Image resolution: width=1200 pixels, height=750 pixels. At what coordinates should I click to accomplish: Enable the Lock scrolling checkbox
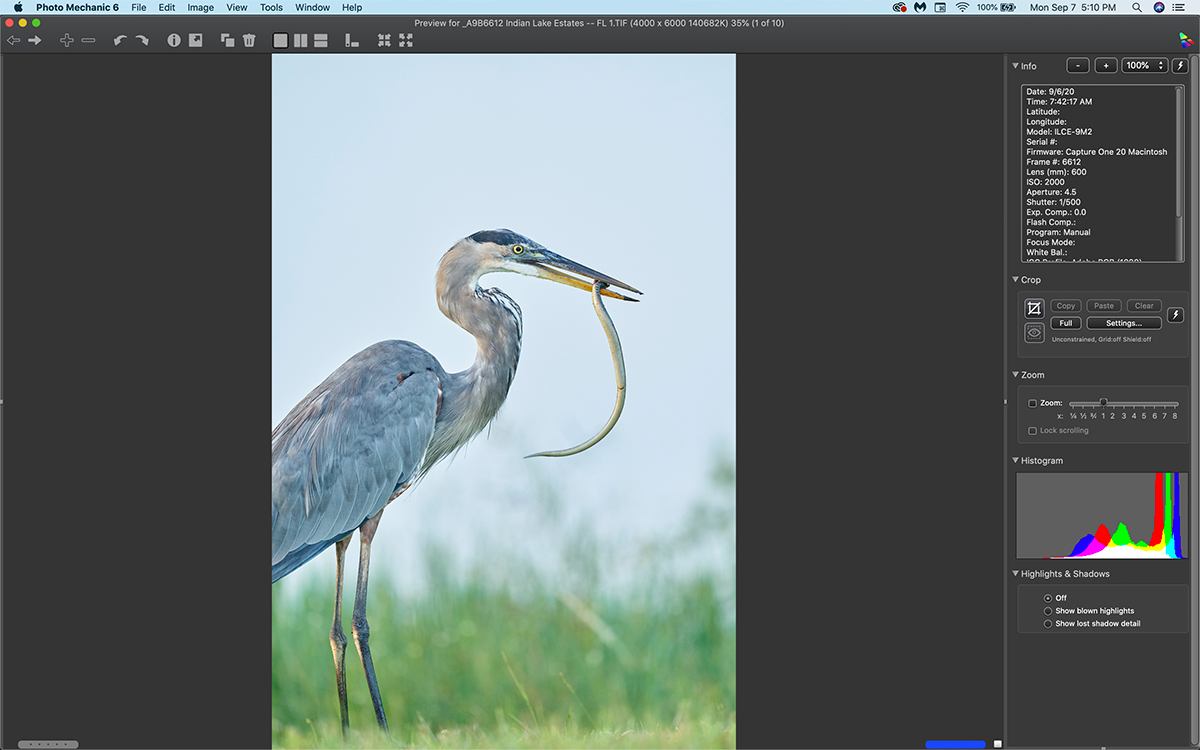[1033, 431]
